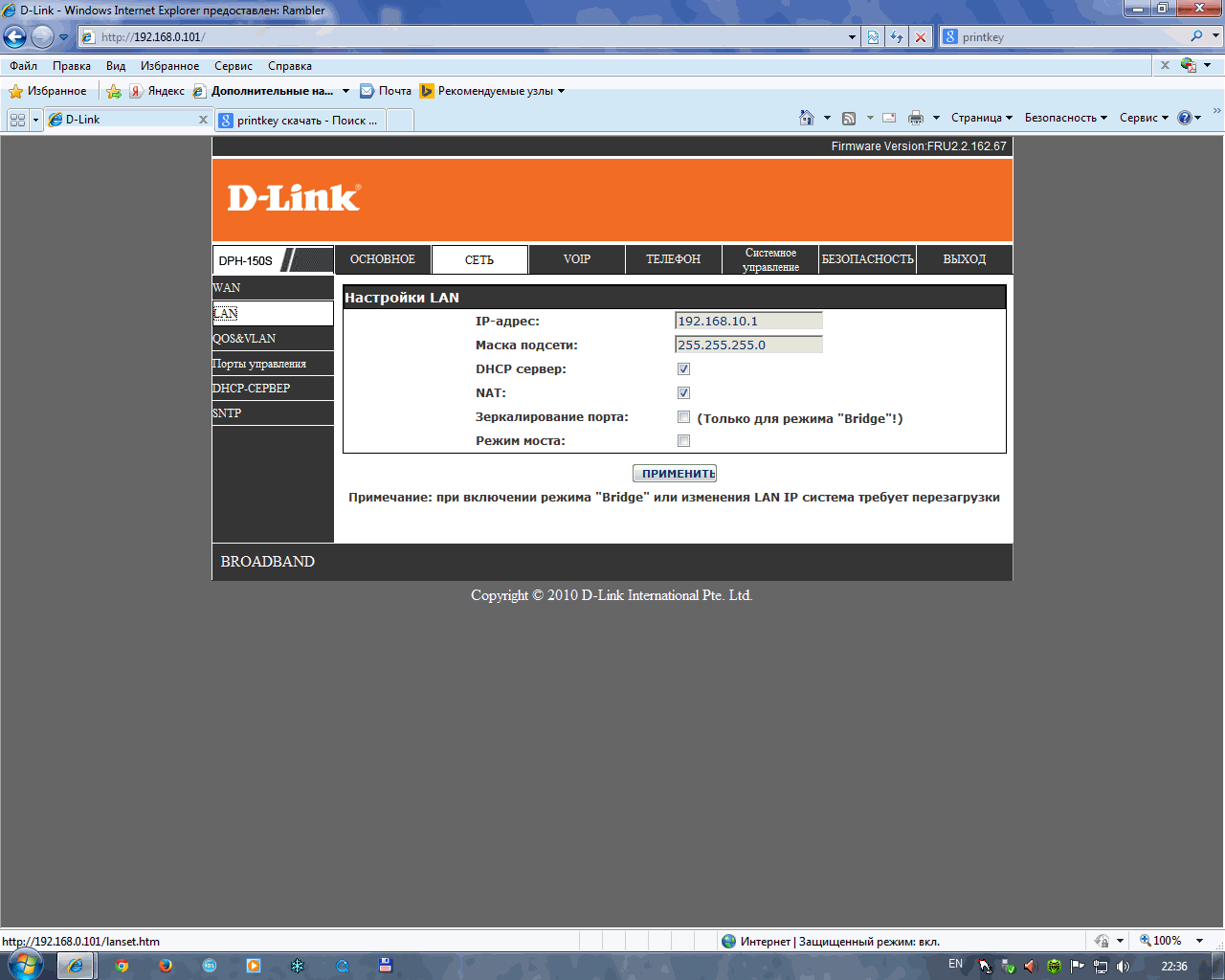
Task: Open the Справка menu
Action: (x=290, y=66)
